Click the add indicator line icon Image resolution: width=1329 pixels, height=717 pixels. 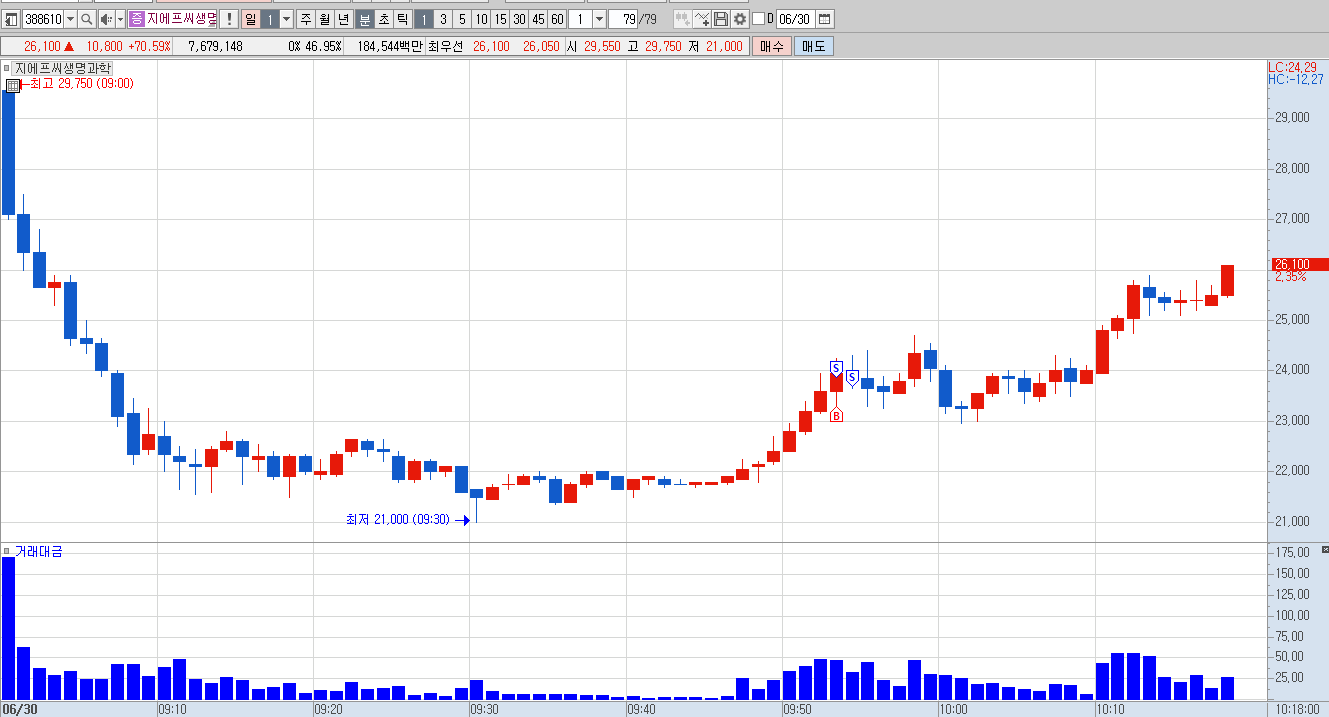pyautogui.click(x=702, y=19)
